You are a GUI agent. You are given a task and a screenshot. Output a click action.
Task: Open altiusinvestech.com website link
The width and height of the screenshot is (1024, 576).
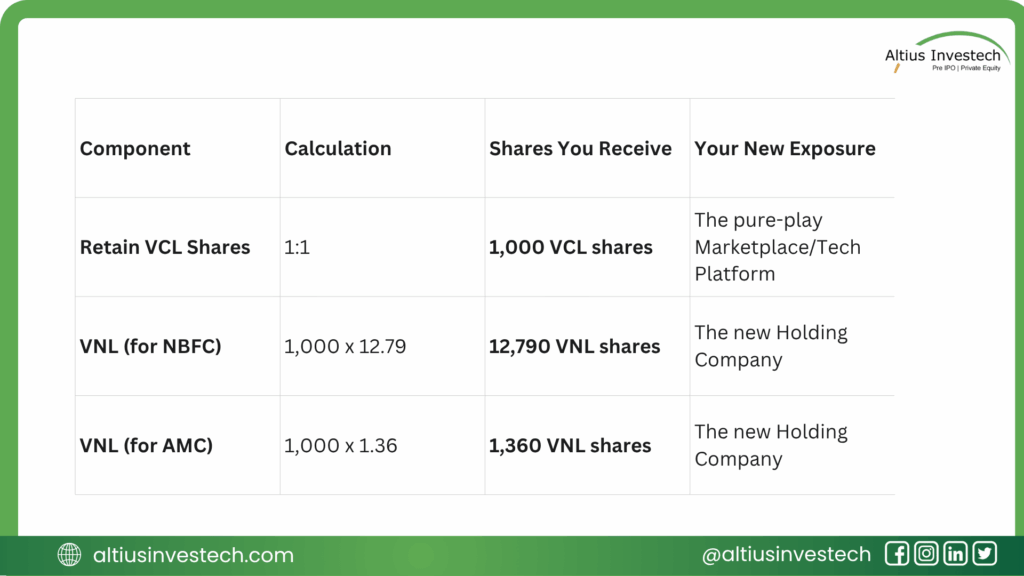point(193,555)
